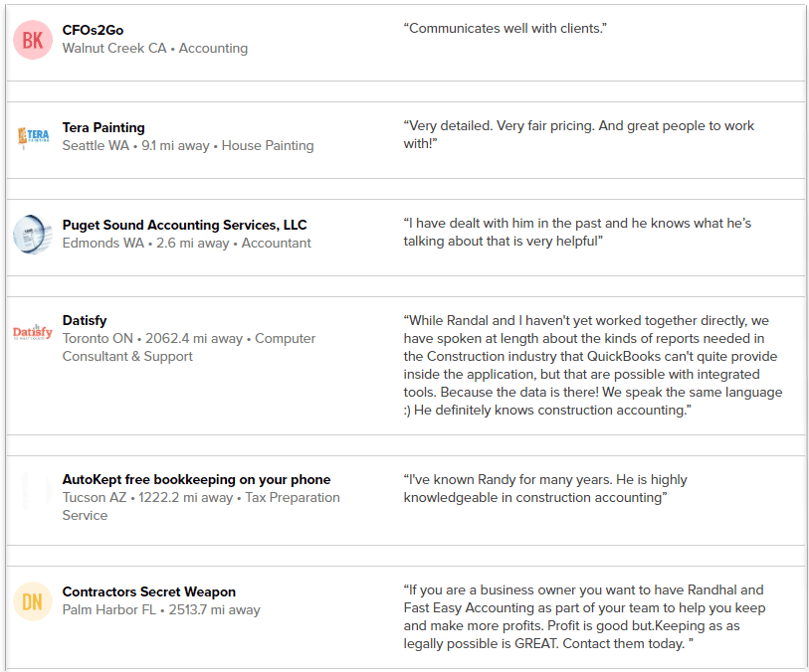
Task: Open the CFOs2Go business name
Action: coord(93,30)
